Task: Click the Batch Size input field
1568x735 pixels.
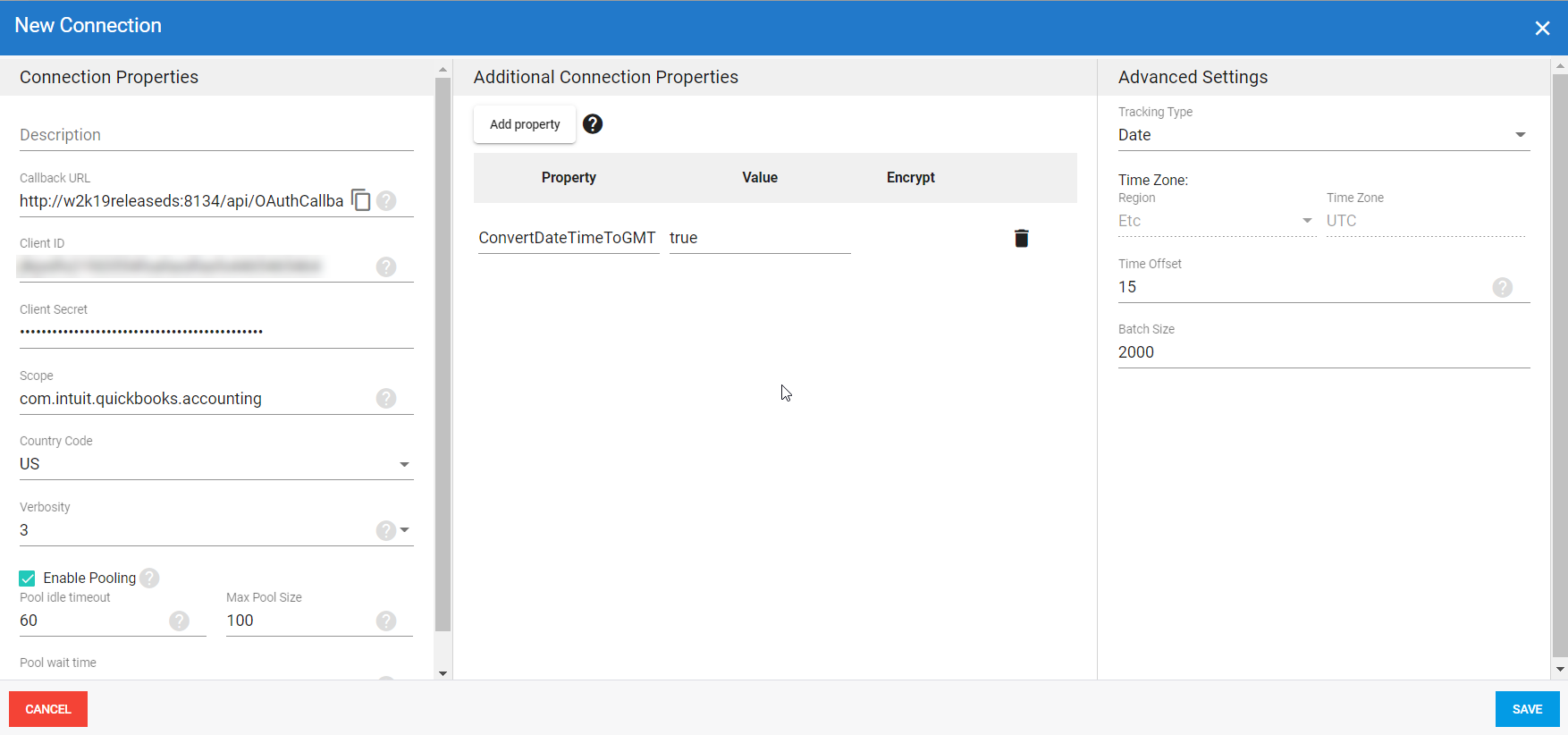Action: click(x=1323, y=352)
